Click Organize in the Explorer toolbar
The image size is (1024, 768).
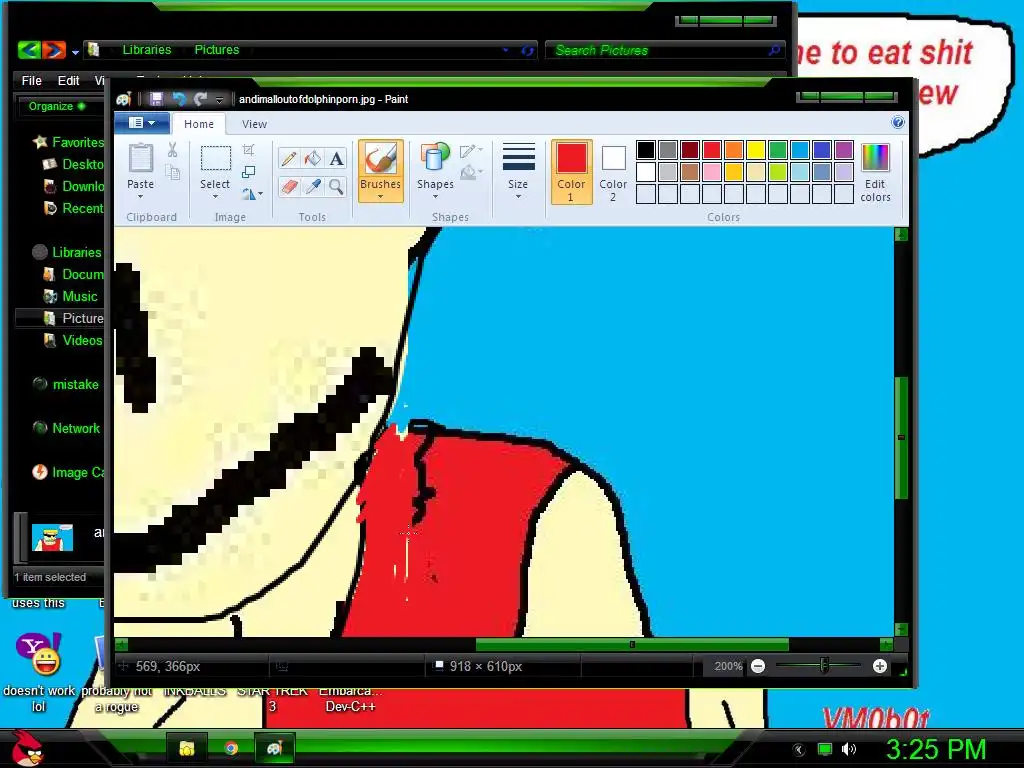point(56,106)
